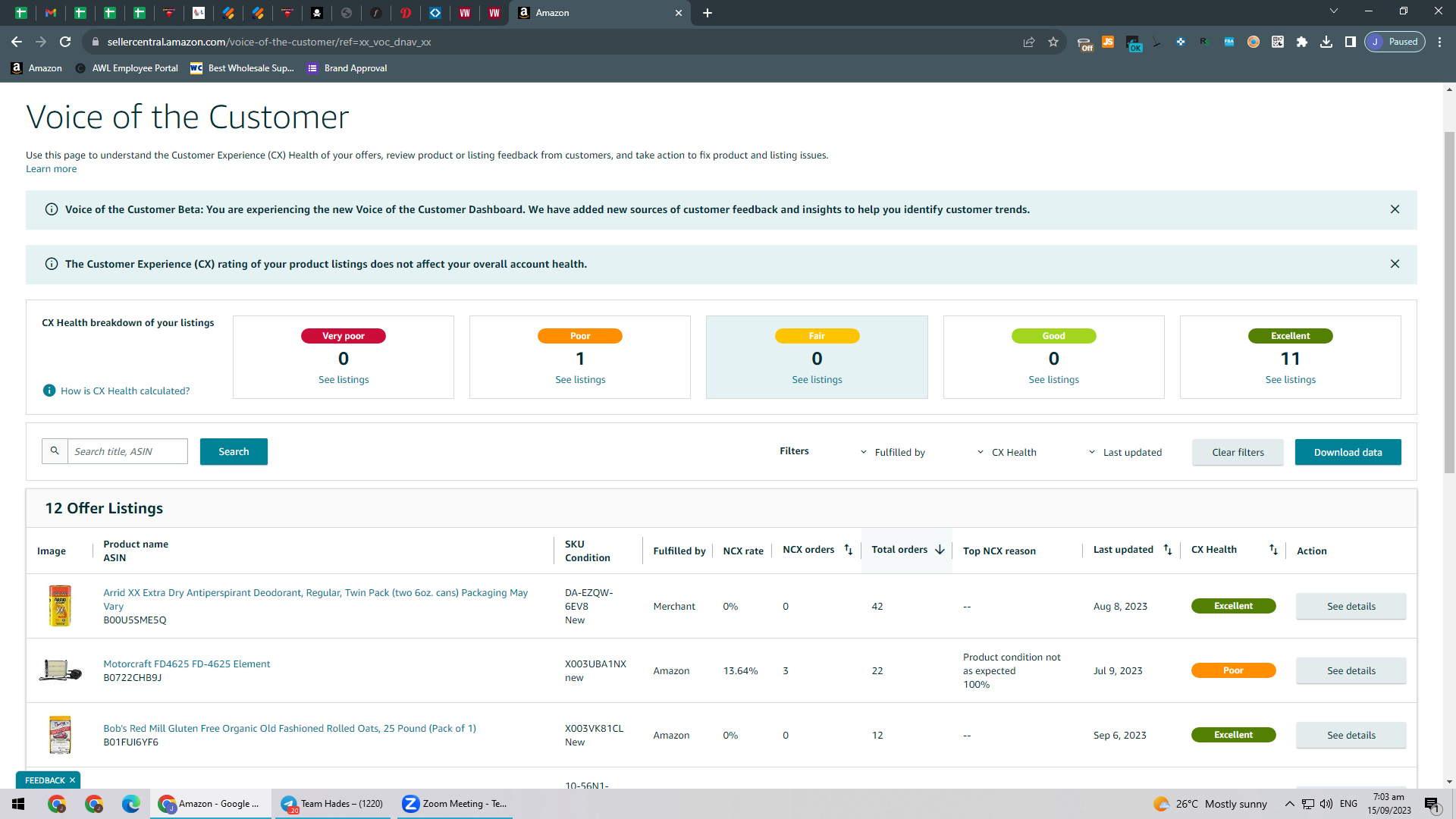Open the FEEDBACK widget

pyautogui.click(x=45, y=780)
